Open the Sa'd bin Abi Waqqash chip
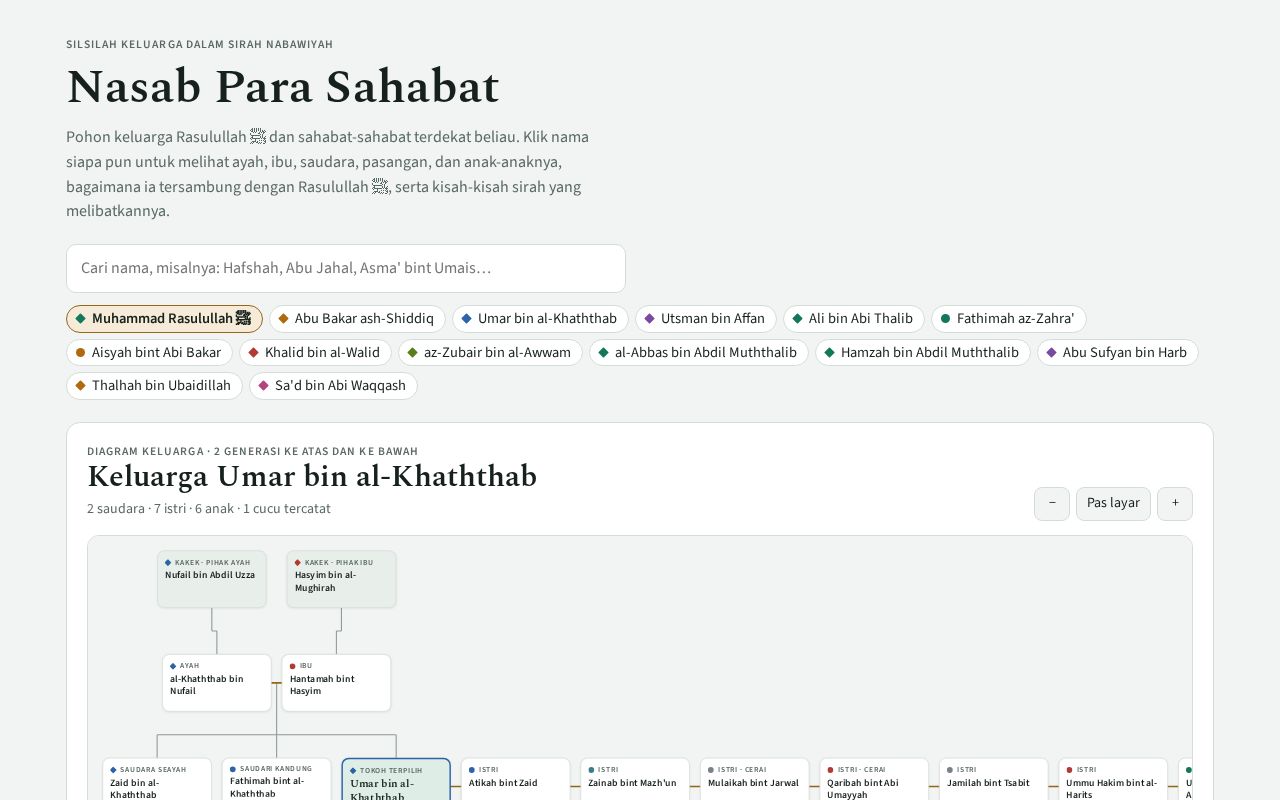Screen dimensions: 1280x800 pos(333,385)
